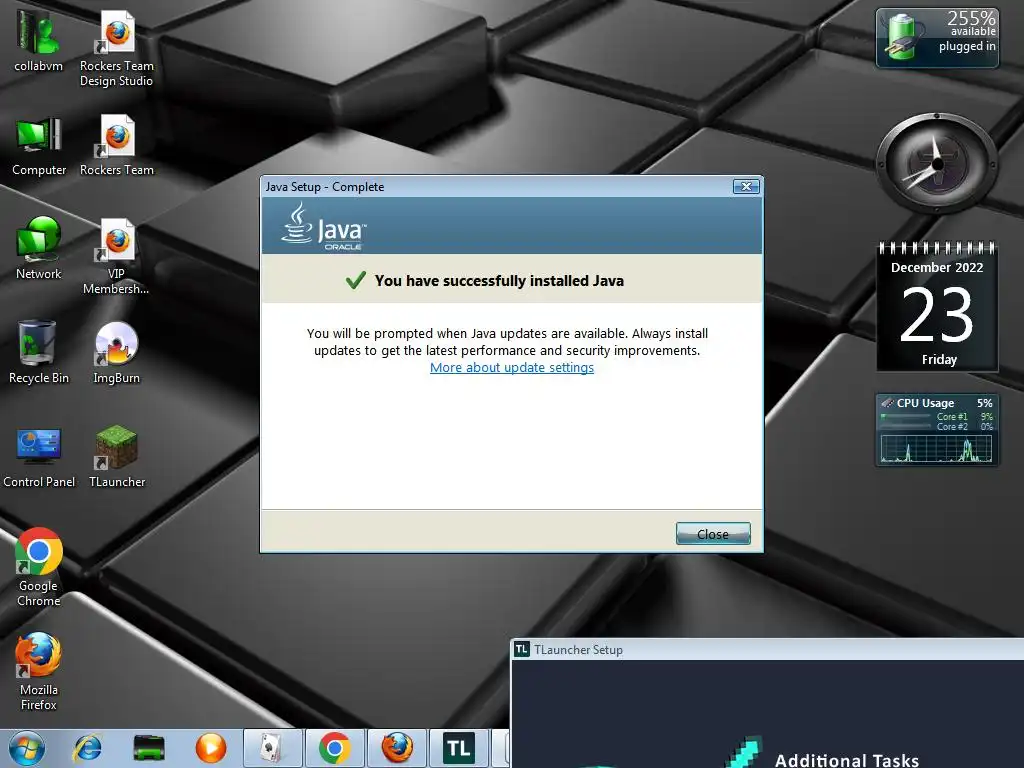Image resolution: width=1024 pixels, height=768 pixels.
Task: Click the December 2022 calendar gadget
Action: coord(936,307)
